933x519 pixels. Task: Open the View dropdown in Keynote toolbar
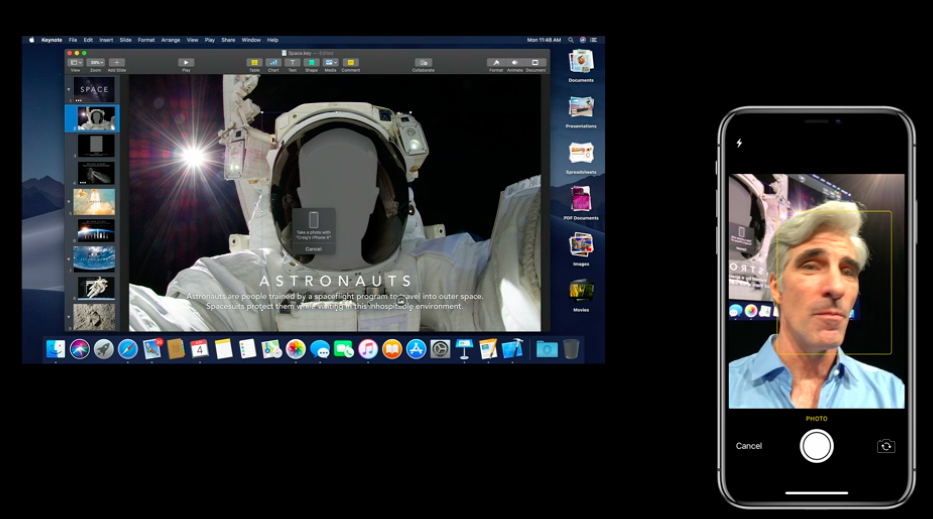click(x=76, y=62)
